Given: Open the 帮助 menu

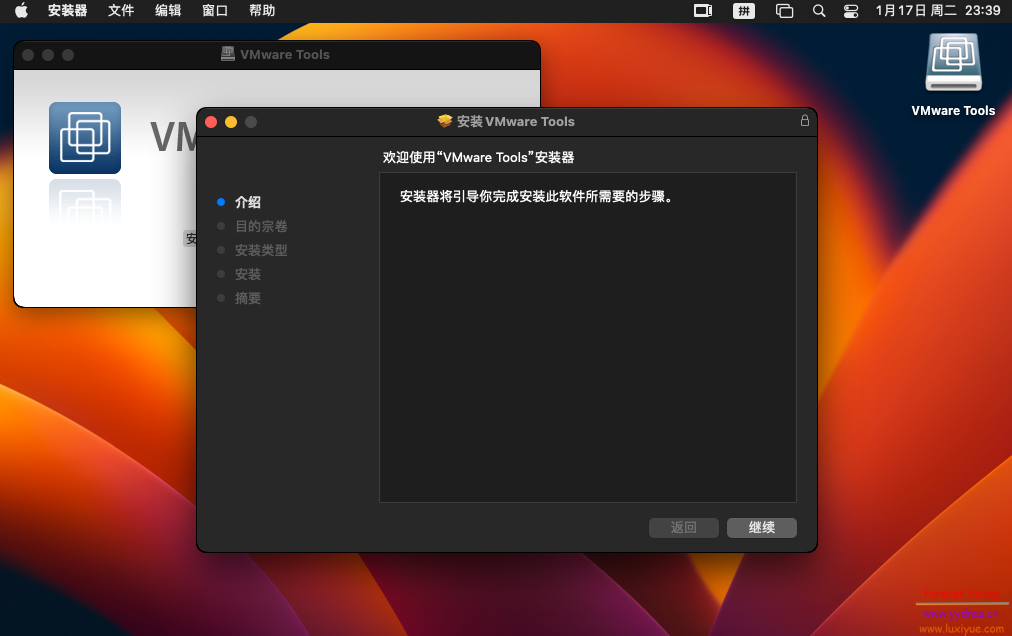Looking at the screenshot, I should click(x=262, y=10).
